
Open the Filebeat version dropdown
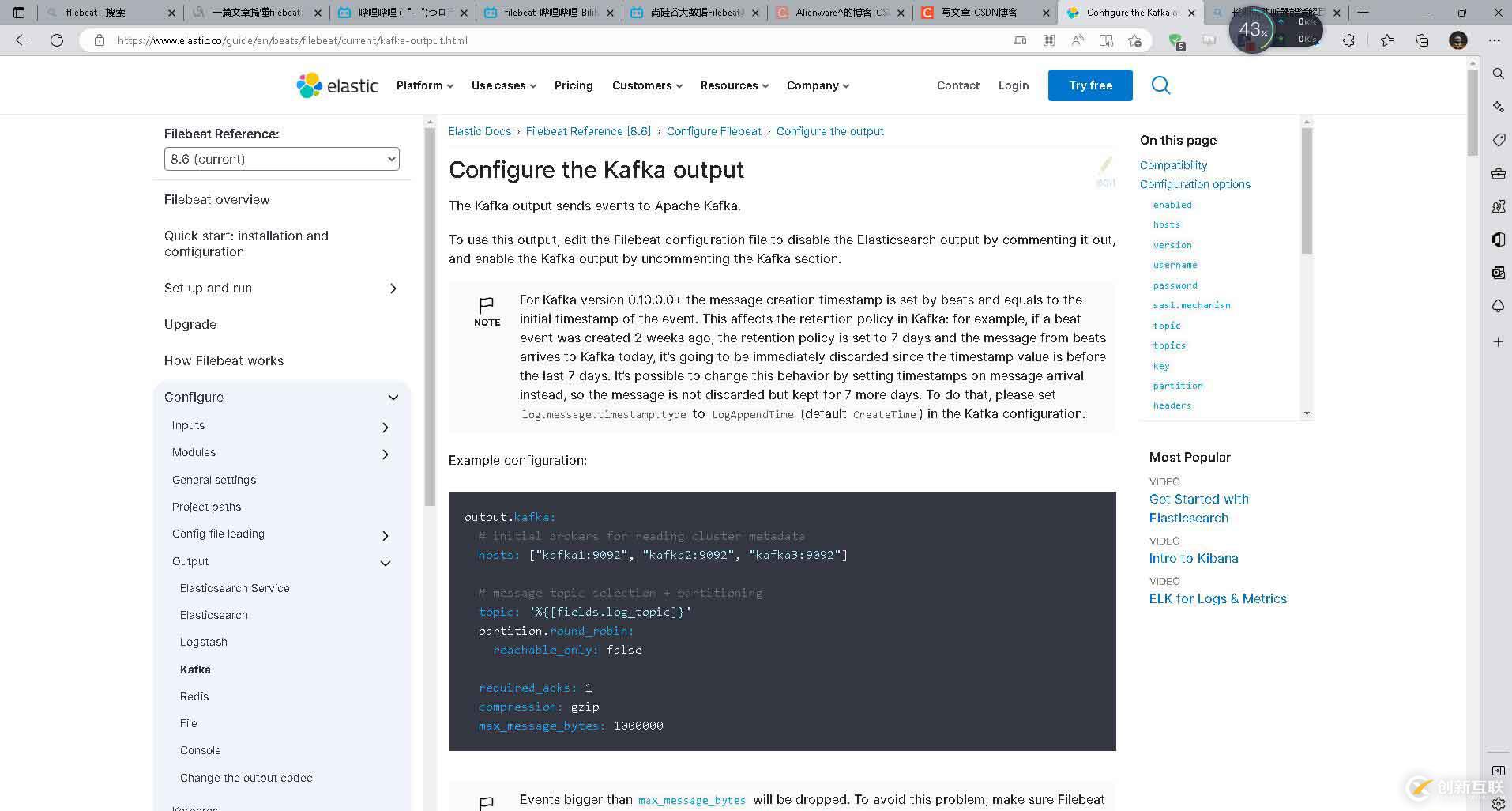coord(281,159)
